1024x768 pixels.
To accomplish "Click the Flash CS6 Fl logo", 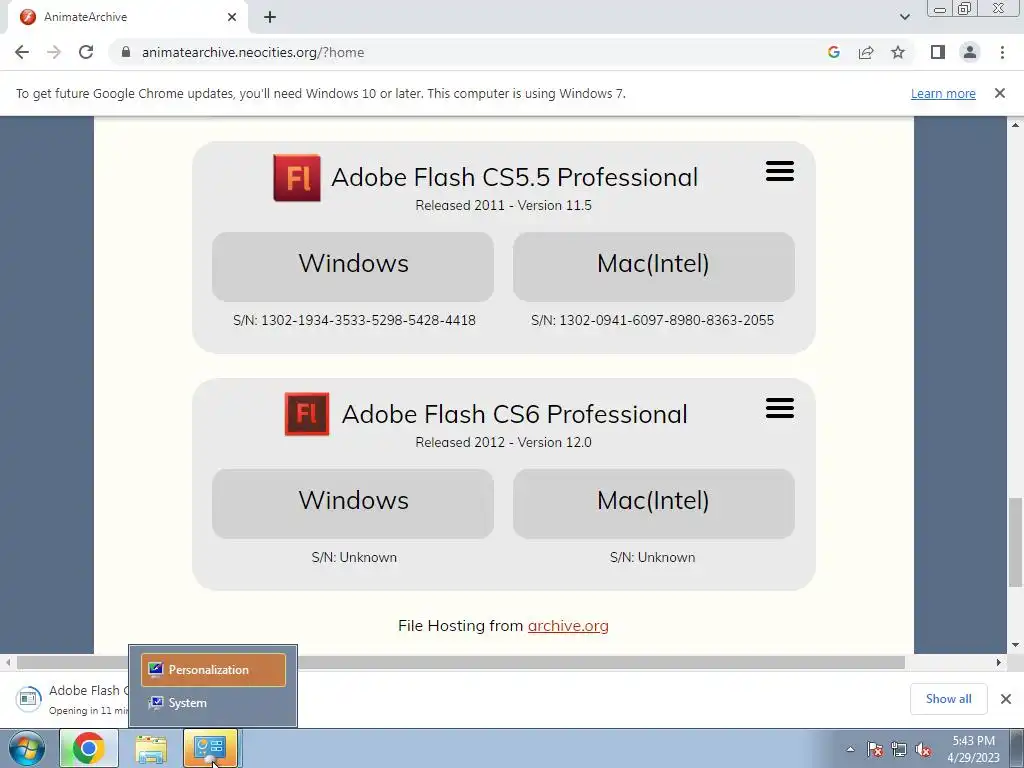I will (307, 414).
